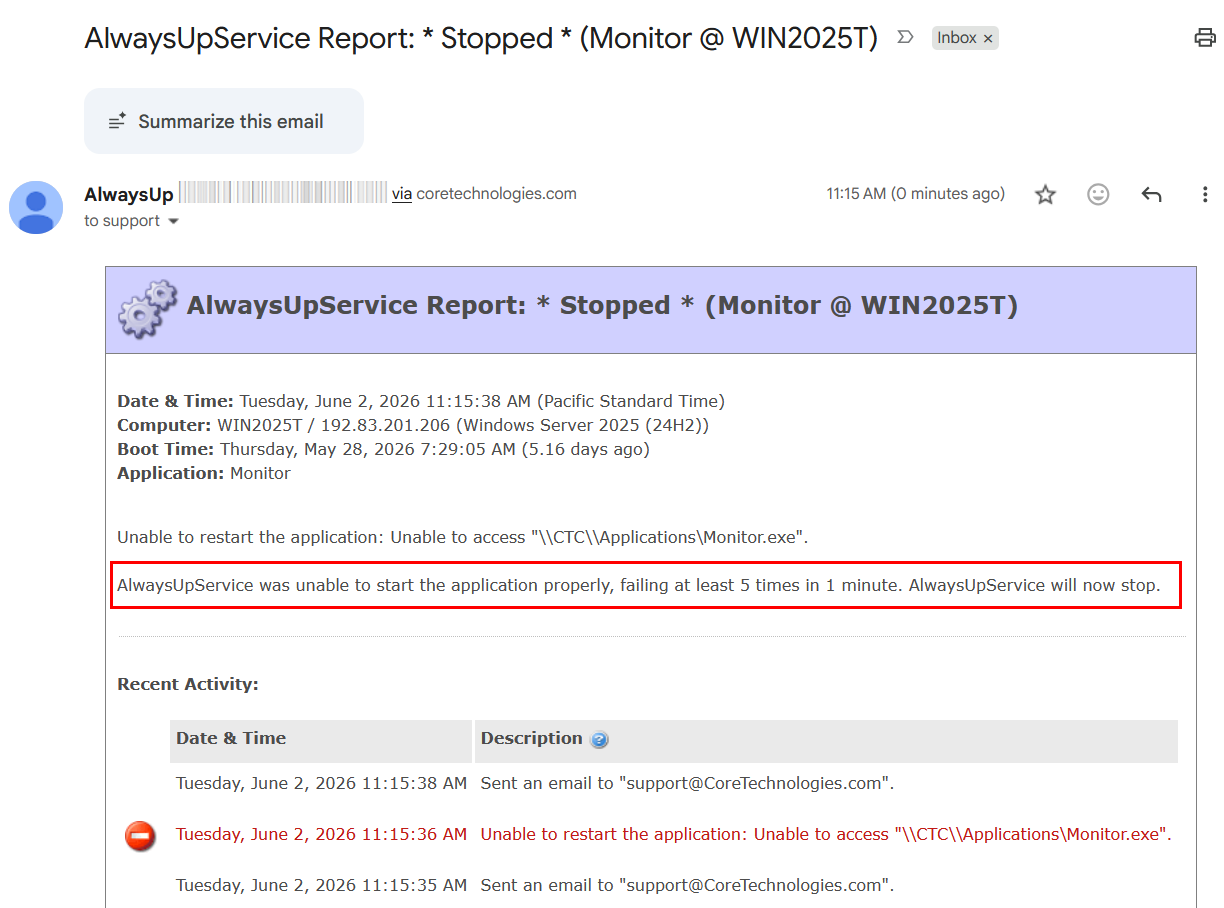The height and width of the screenshot is (908, 1224).
Task: Click the black 'Unable to access' paragraph
Action: pyautogui.click(x=462, y=537)
